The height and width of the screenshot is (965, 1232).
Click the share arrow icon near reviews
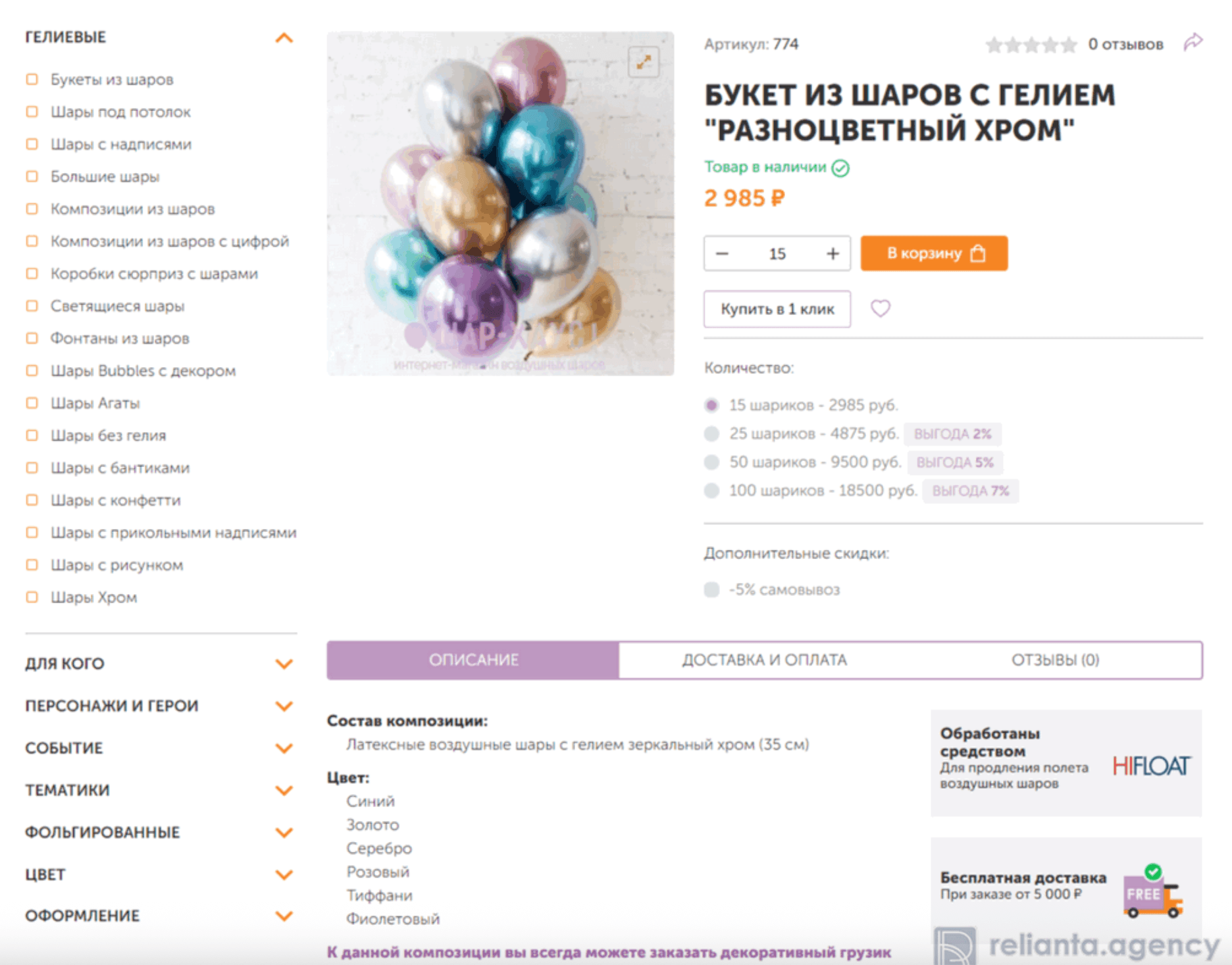(x=1193, y=43)
